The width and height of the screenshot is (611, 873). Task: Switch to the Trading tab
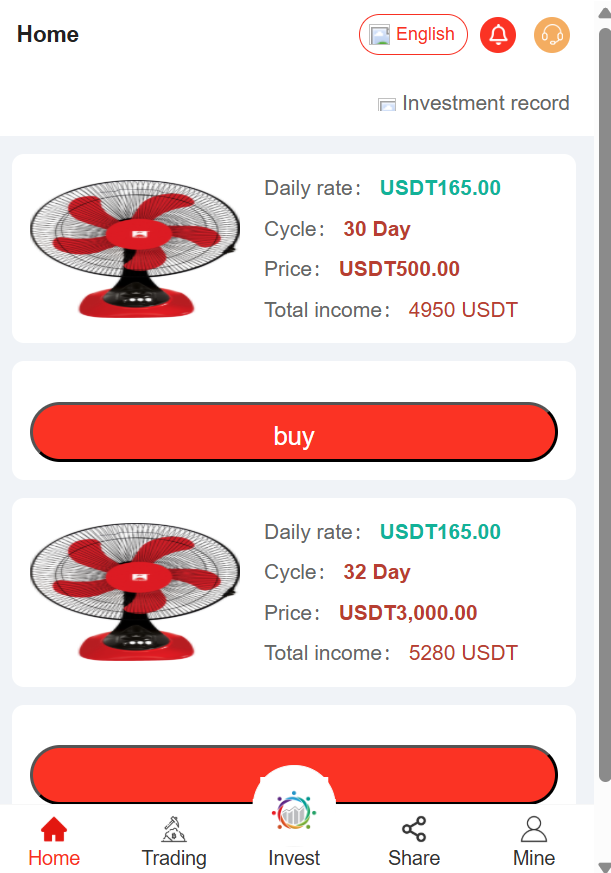[x=174, y=858]
